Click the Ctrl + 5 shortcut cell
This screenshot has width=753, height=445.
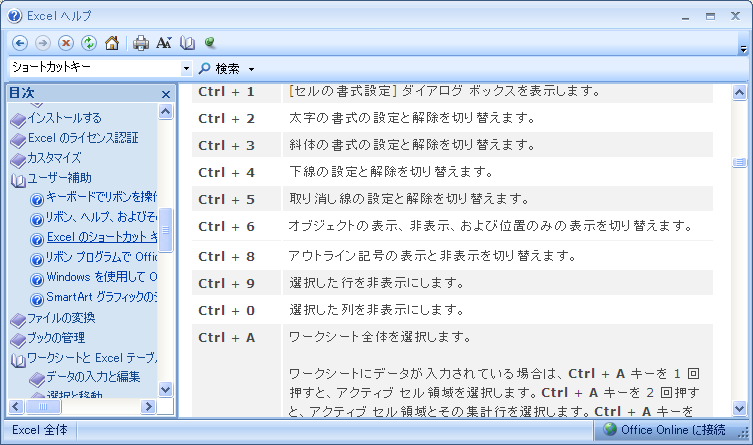click(x=236, y=199)
